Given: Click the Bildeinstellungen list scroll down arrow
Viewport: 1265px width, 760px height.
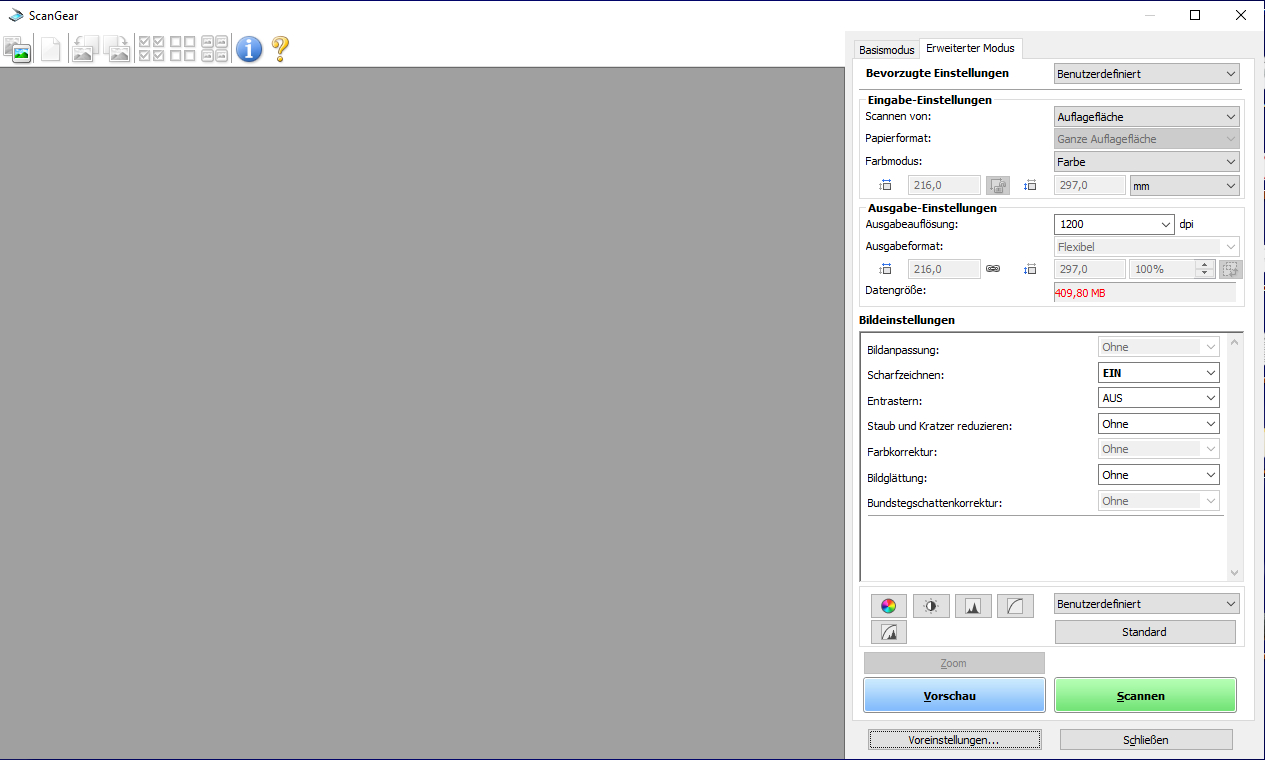Looking at the screenshot, I should [1234, 572].
